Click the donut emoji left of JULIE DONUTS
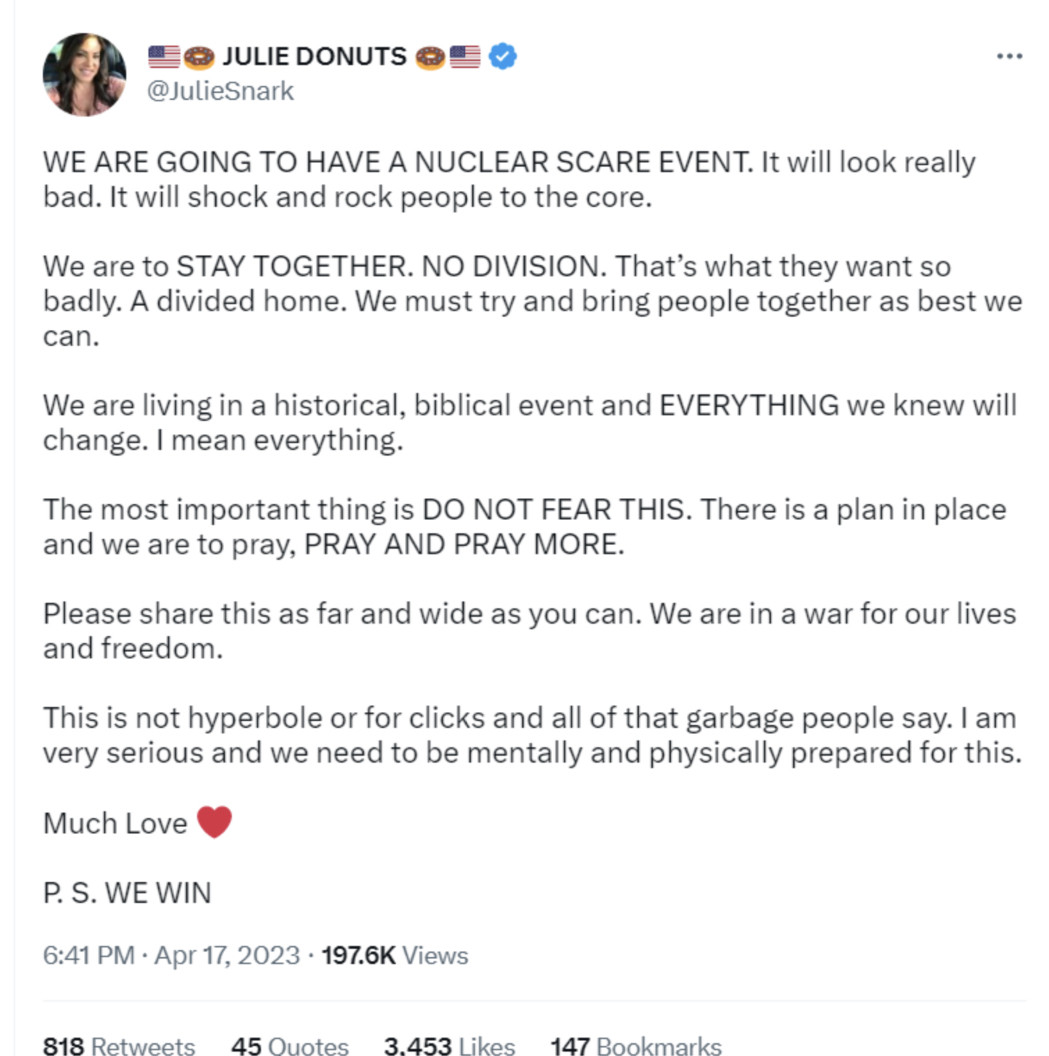This screenshot has width=1049, height=1056. click(x=199, y=57)
